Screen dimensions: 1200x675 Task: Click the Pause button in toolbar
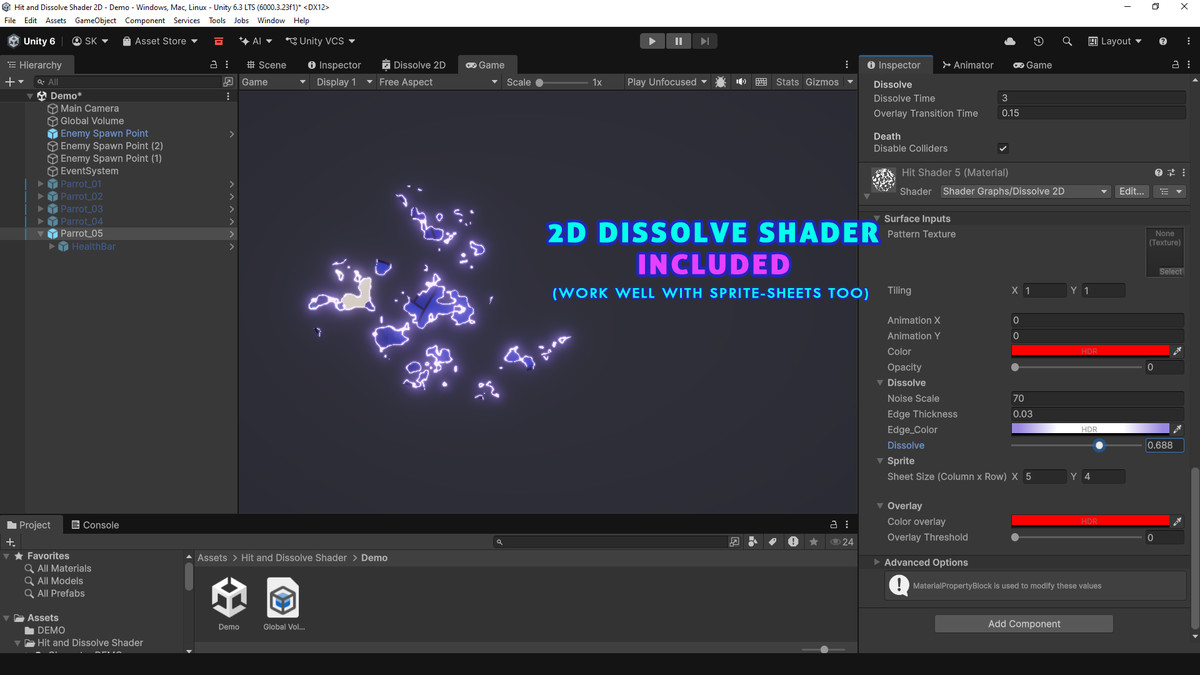679,41
